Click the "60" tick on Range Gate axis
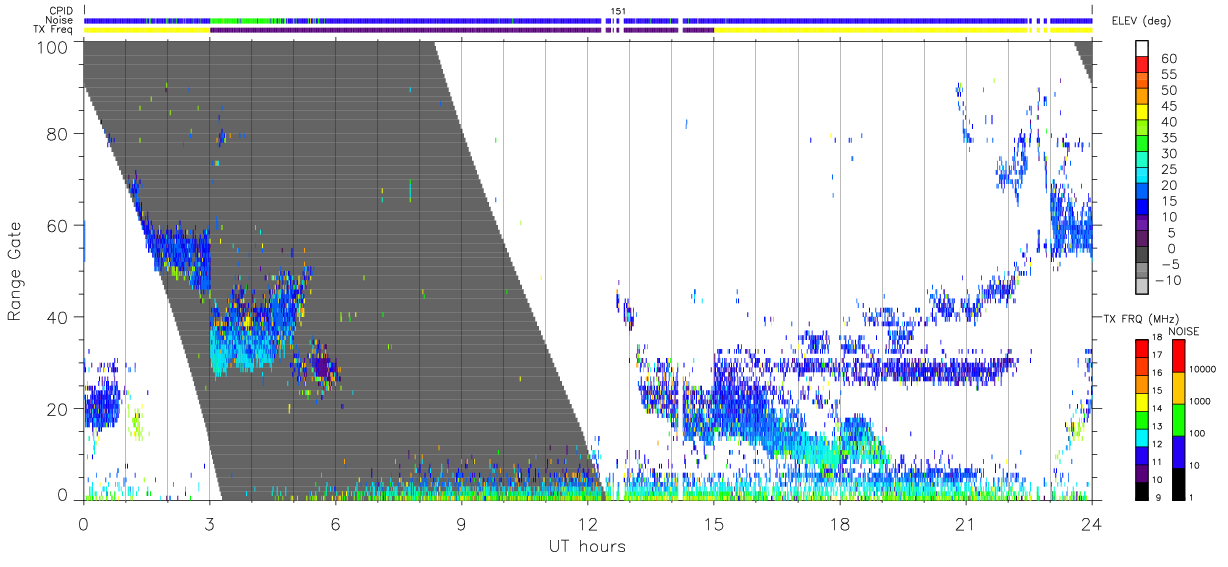Screen dimensions: 1228x567 59,225
